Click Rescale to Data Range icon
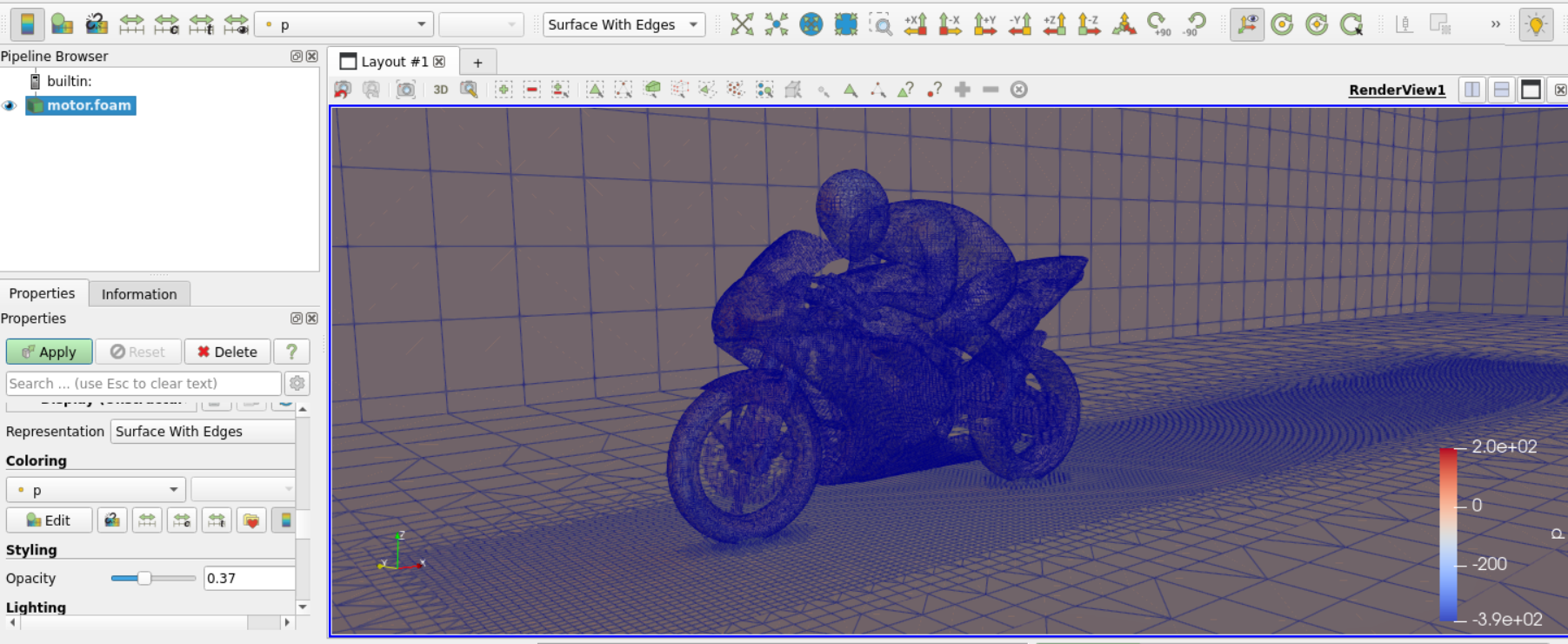Screen dimensions: 1568x644 click(131, 24)
